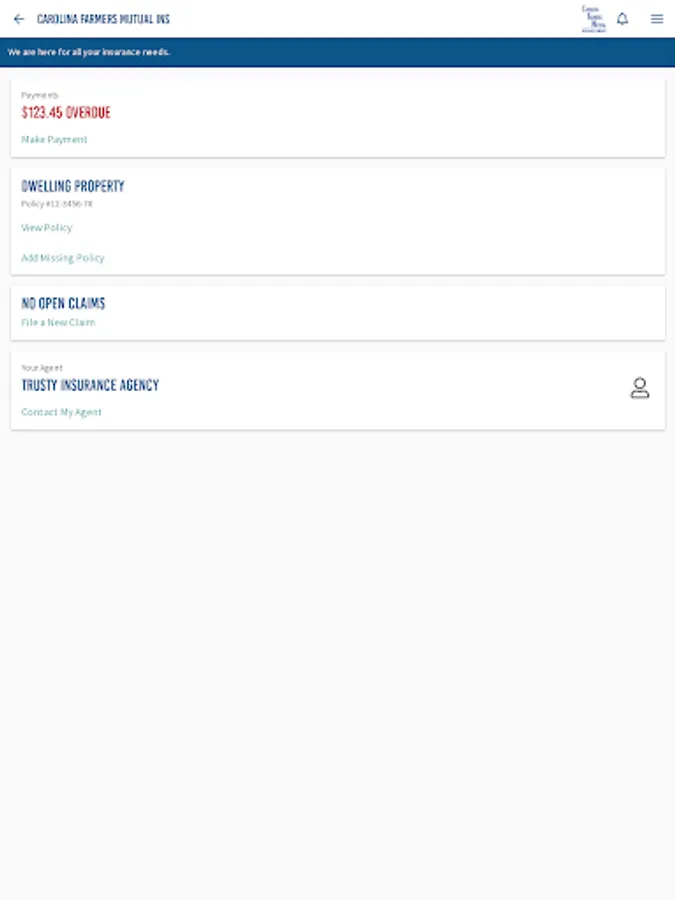Select the Trusty Insurance Agency name

(90, 385)
